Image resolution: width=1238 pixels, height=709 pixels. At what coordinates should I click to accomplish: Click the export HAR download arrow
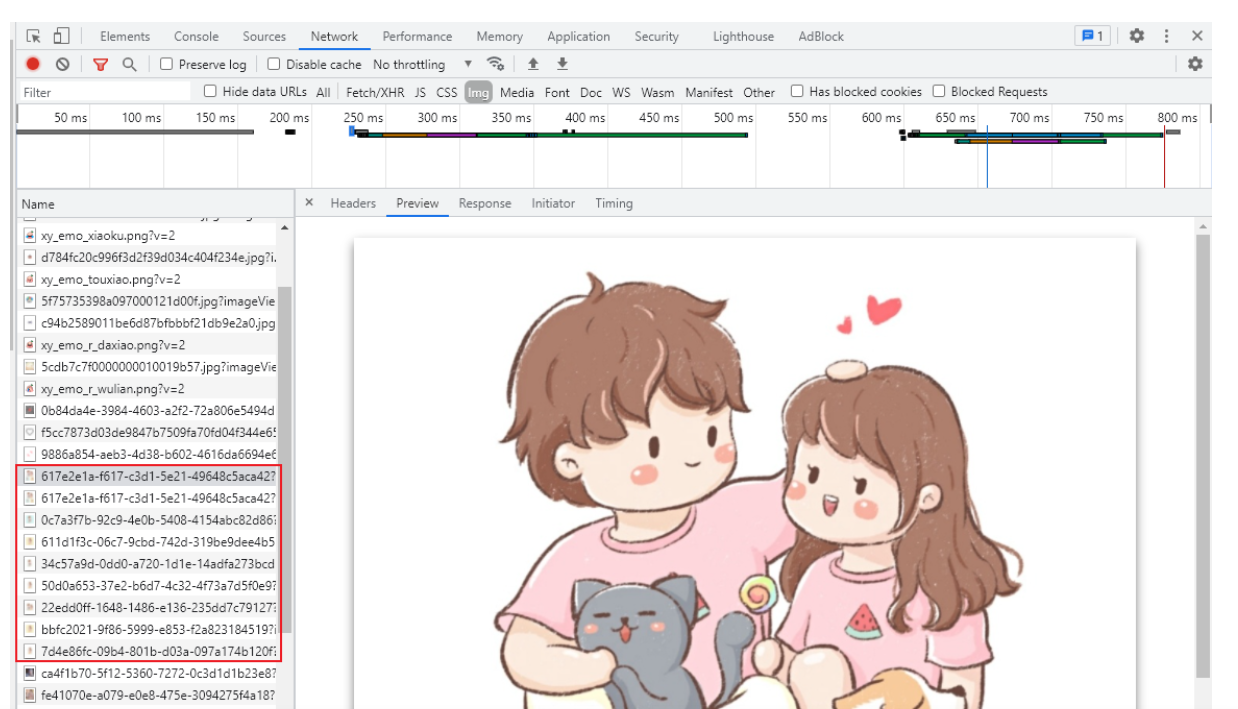pyautogui.click(x=562, y=64)
